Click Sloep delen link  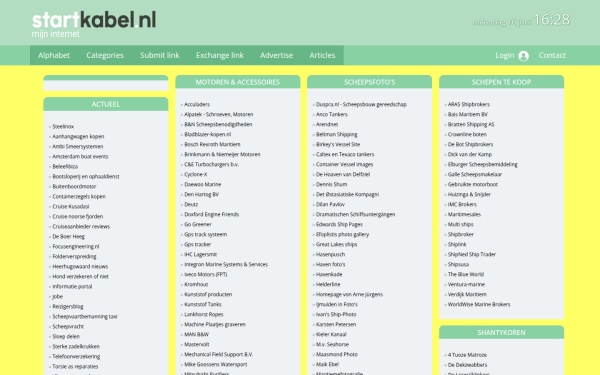pyautogui.click(x=66, y=336)
